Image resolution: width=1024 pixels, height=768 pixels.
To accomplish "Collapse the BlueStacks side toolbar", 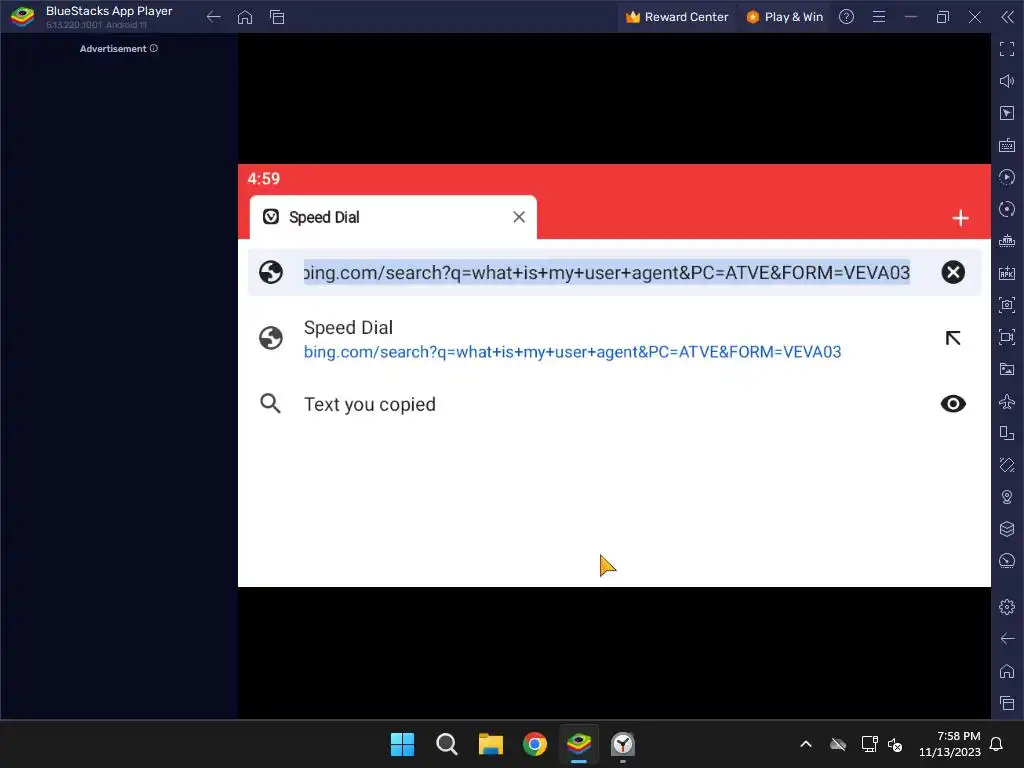I will point(1008,17).
